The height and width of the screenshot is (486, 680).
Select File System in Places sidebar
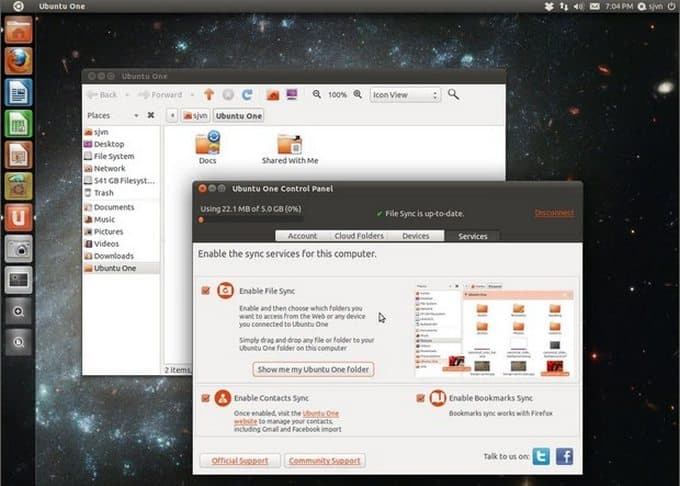click(114, 156)
